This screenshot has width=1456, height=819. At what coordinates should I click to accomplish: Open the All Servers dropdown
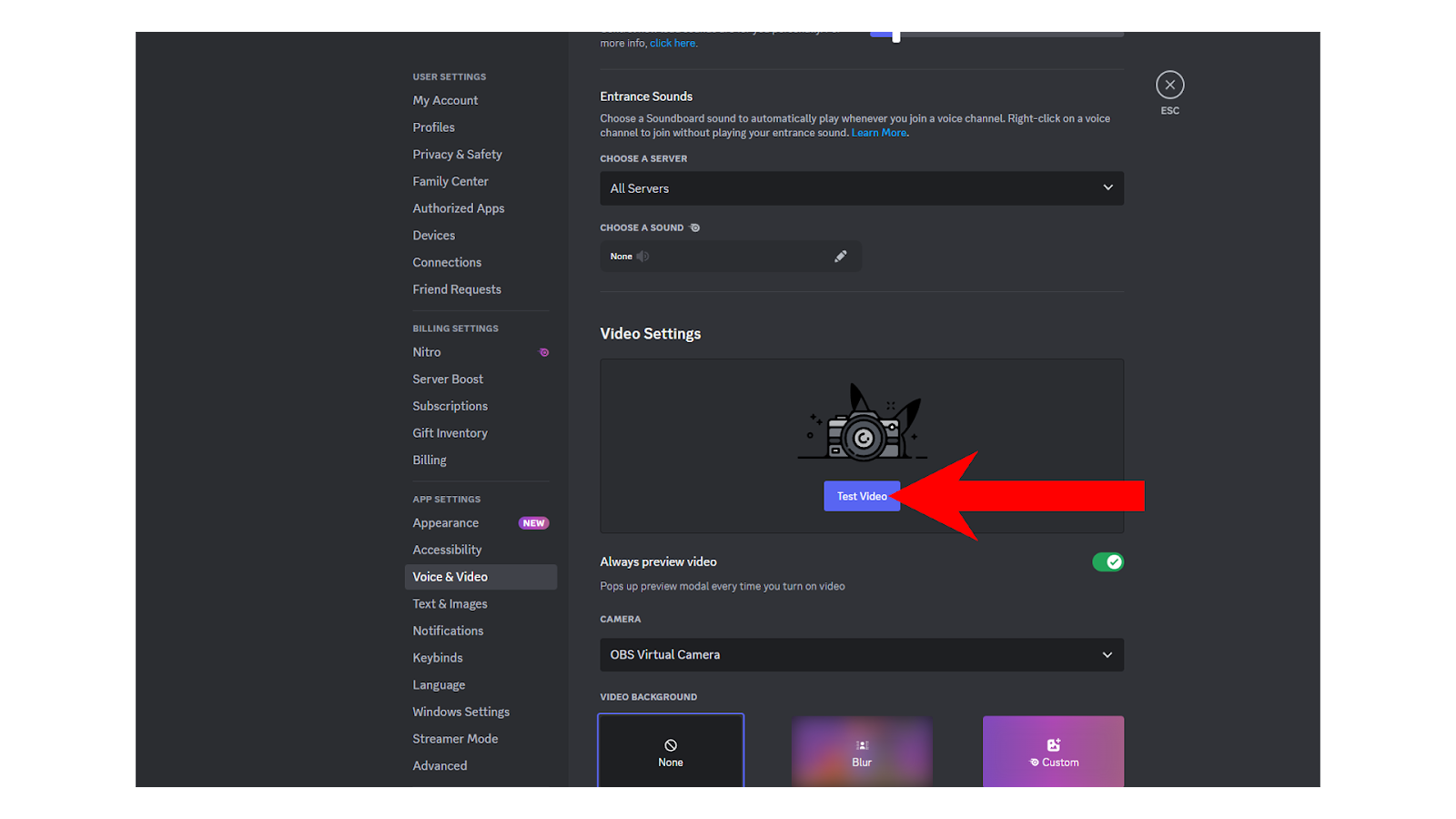[x=861, y=188]
